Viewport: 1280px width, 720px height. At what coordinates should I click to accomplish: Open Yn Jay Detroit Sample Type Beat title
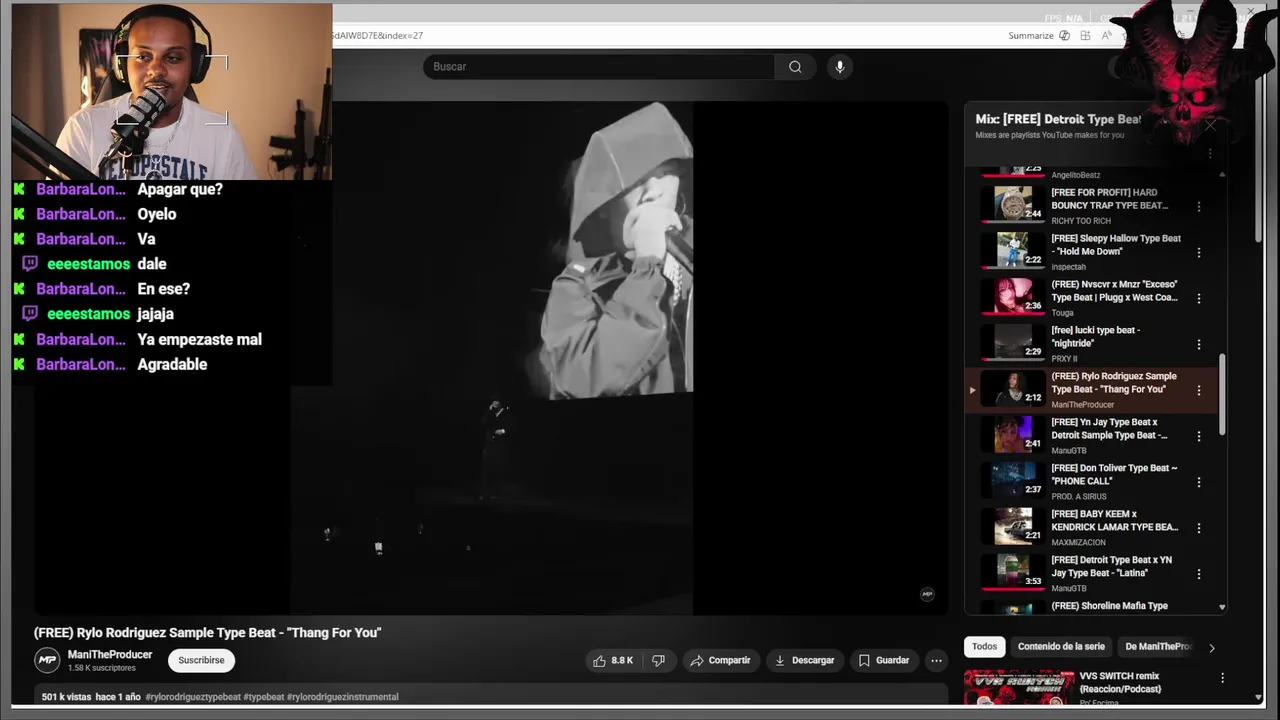pos(1109,429)
